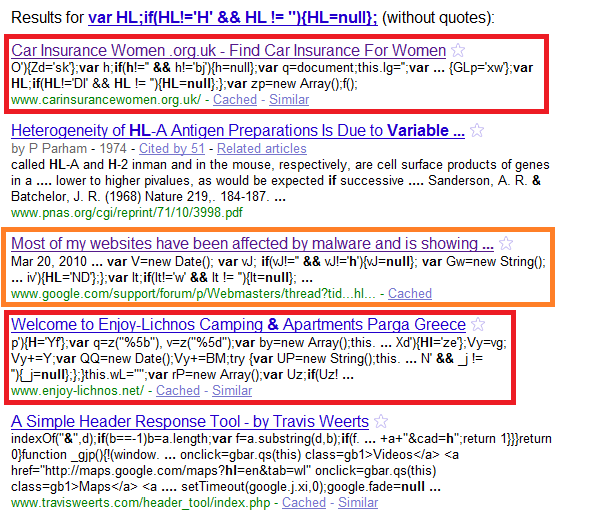589x518 pixels.
Task: Open Similar link for carinsurancewomen.org.uk
Action: pyautogui.click(x=289, y=100)
